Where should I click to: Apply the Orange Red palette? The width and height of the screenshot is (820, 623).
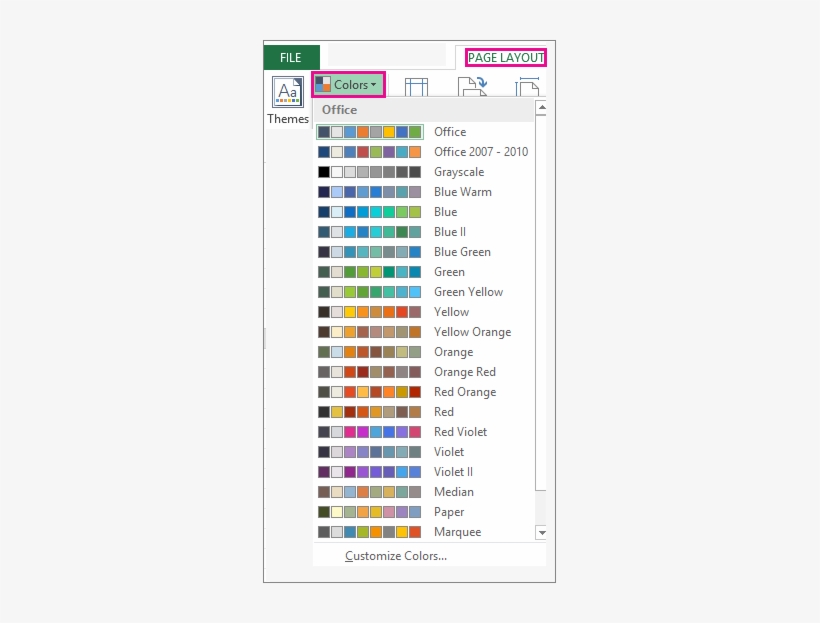425,372
